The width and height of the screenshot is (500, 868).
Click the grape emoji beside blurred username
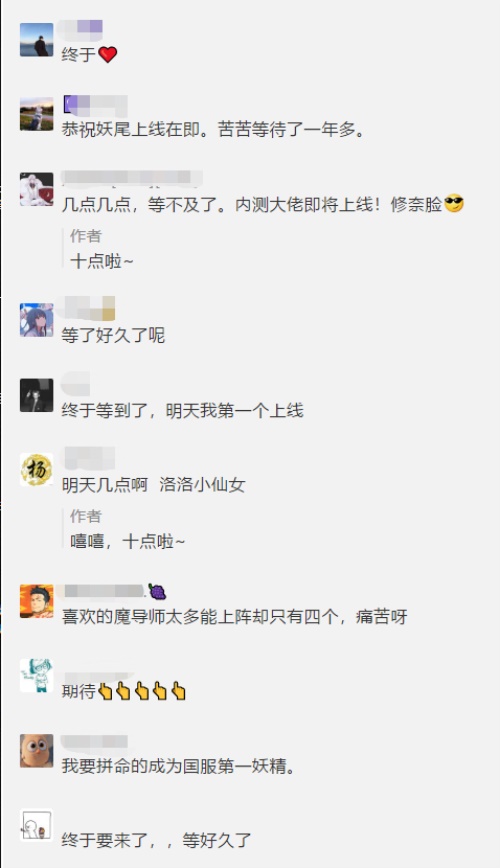157,592
